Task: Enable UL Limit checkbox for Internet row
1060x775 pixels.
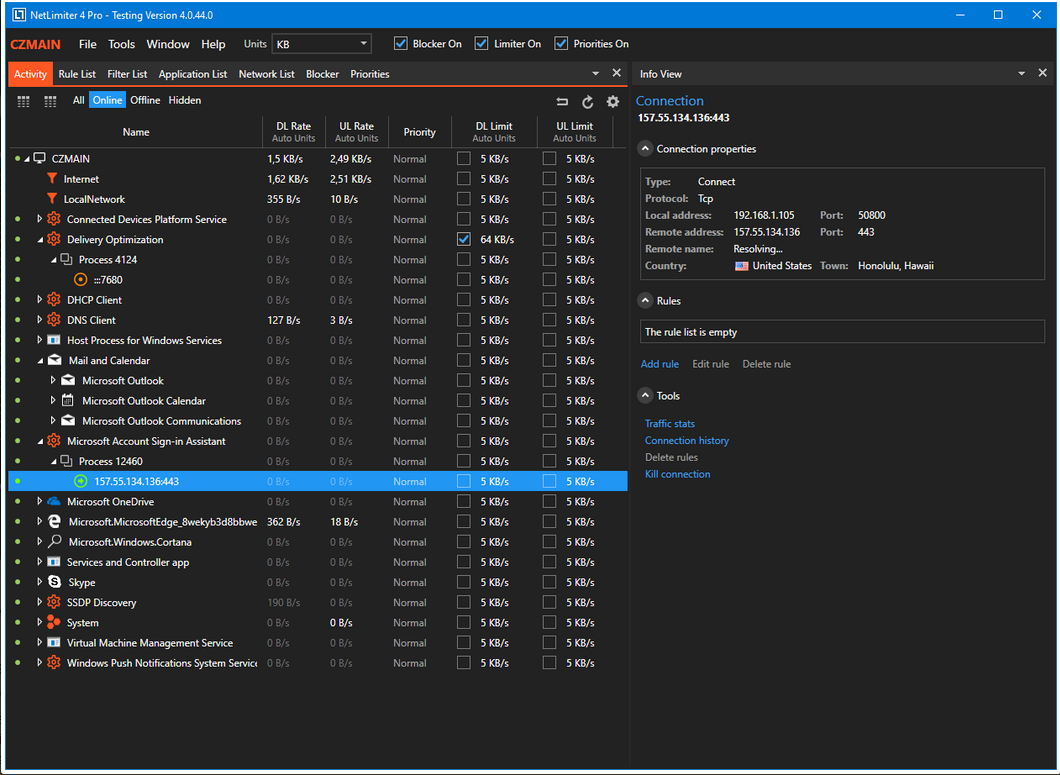Action: click(x=550, y=179)
